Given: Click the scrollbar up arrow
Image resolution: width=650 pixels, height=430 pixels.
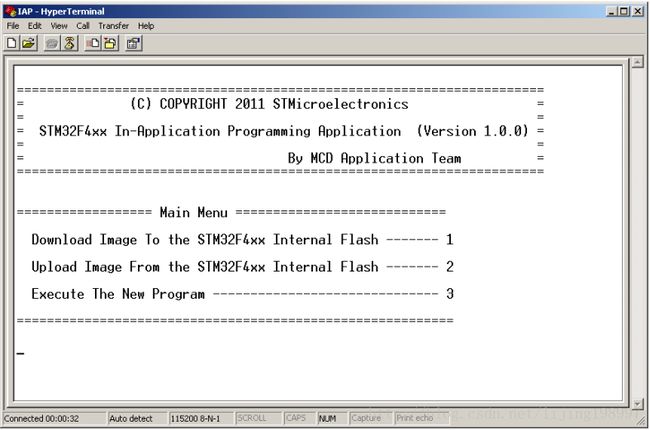Looking at the screenshot, I should point(637,63).
